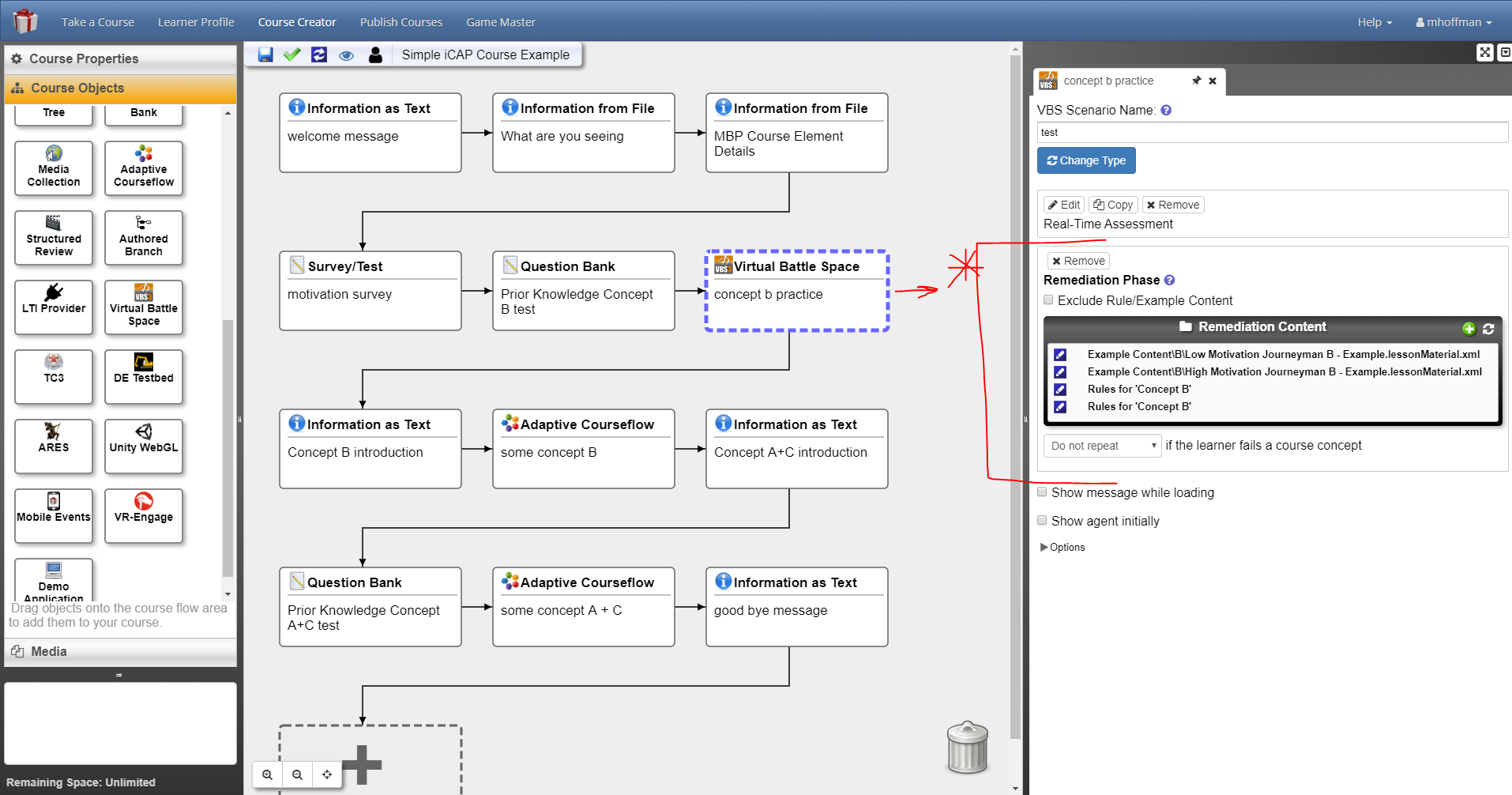The width and height of the screenshot is (1512, 795).
Task: Toggle Exclude Rule/Example Content checkbox
Action: click(1048, 300)
